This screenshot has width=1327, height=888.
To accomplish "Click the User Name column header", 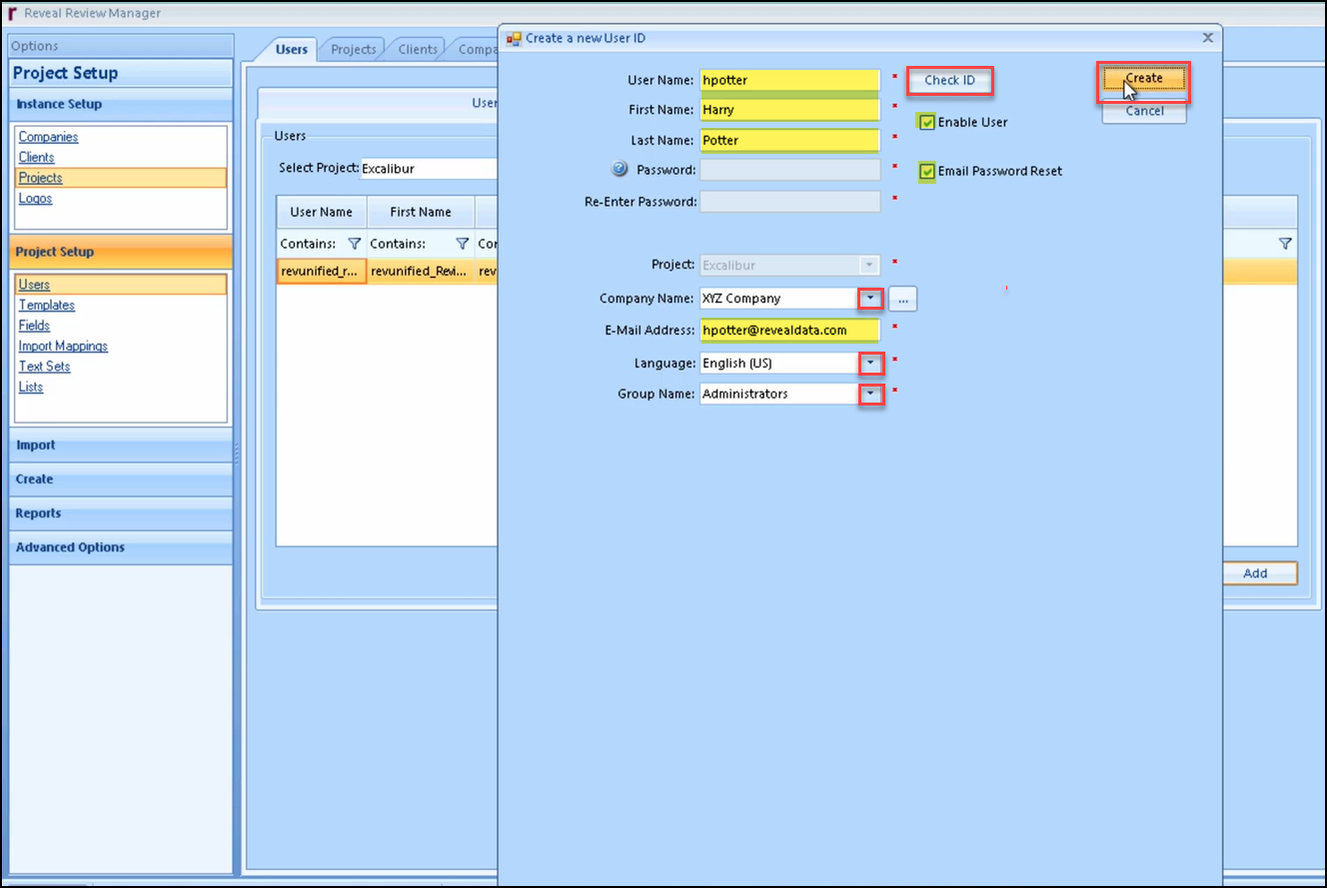I will (321, 212).
